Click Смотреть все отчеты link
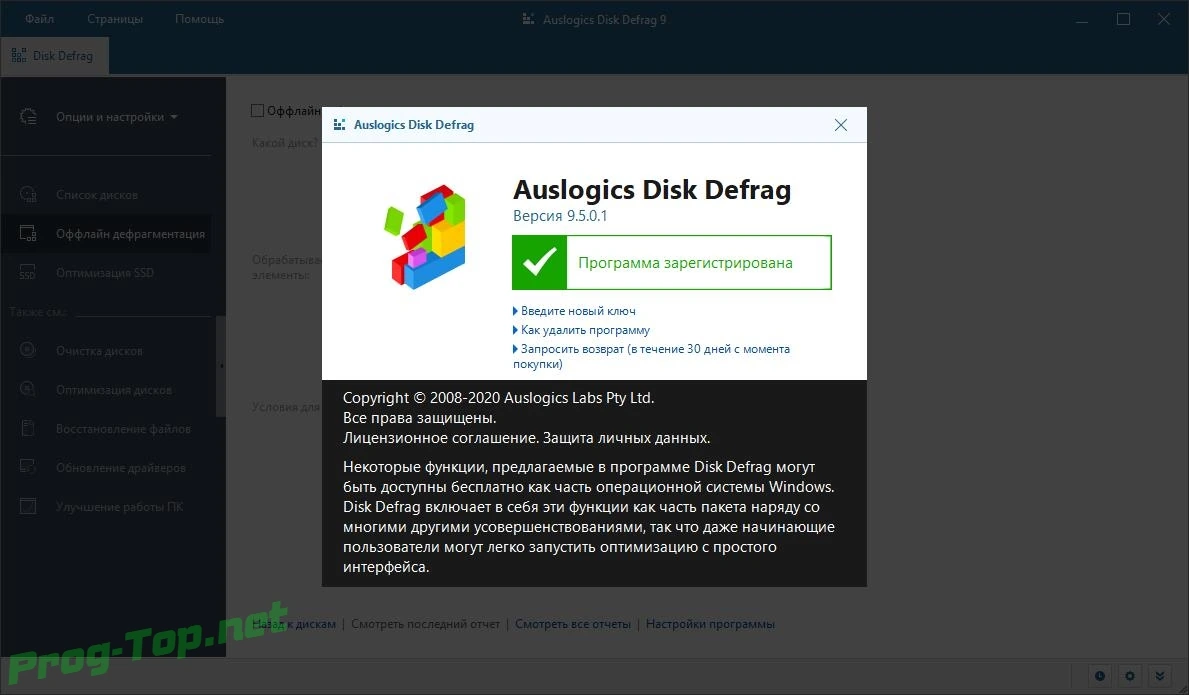This screenshot has width=1189, height=695. pyautogui.click(x=573, y=625)
